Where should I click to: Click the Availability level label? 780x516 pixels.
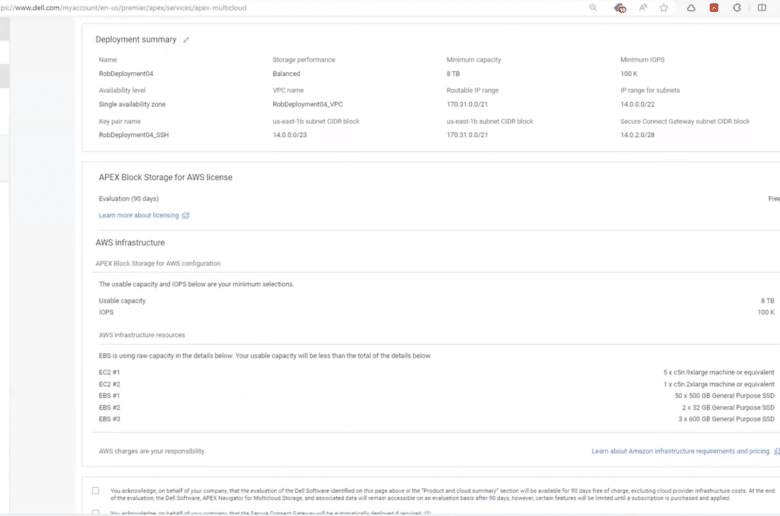tap(122, 91)
